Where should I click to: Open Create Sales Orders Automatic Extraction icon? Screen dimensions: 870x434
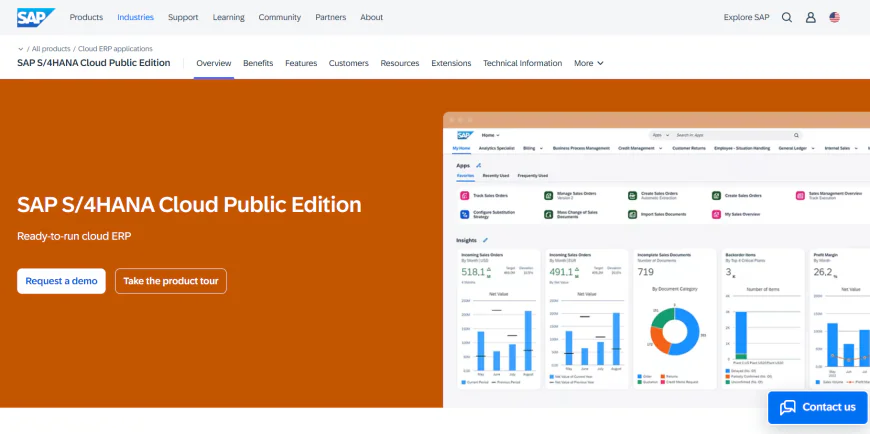[632, 195]
